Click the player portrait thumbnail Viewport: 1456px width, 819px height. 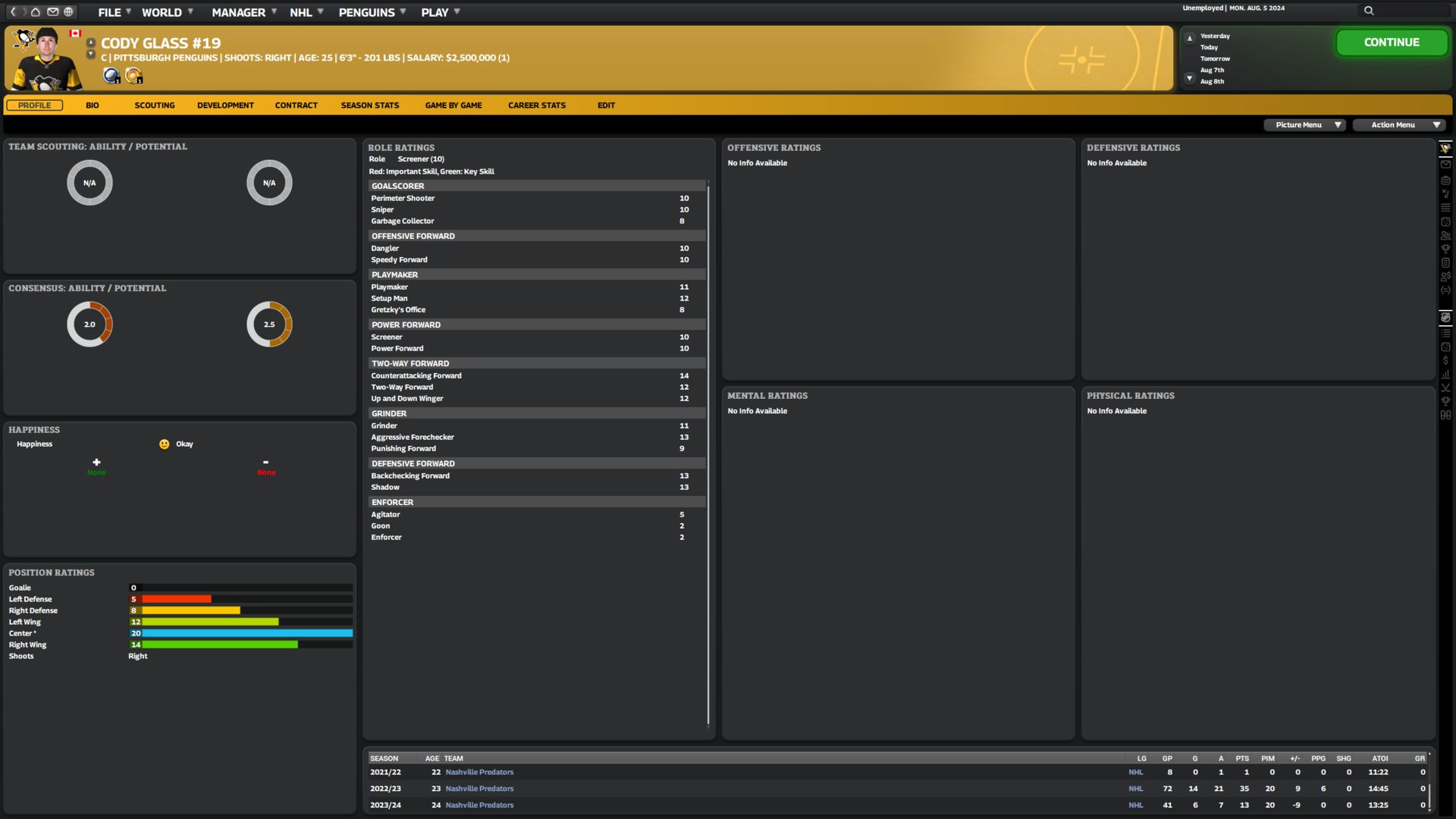47,59
